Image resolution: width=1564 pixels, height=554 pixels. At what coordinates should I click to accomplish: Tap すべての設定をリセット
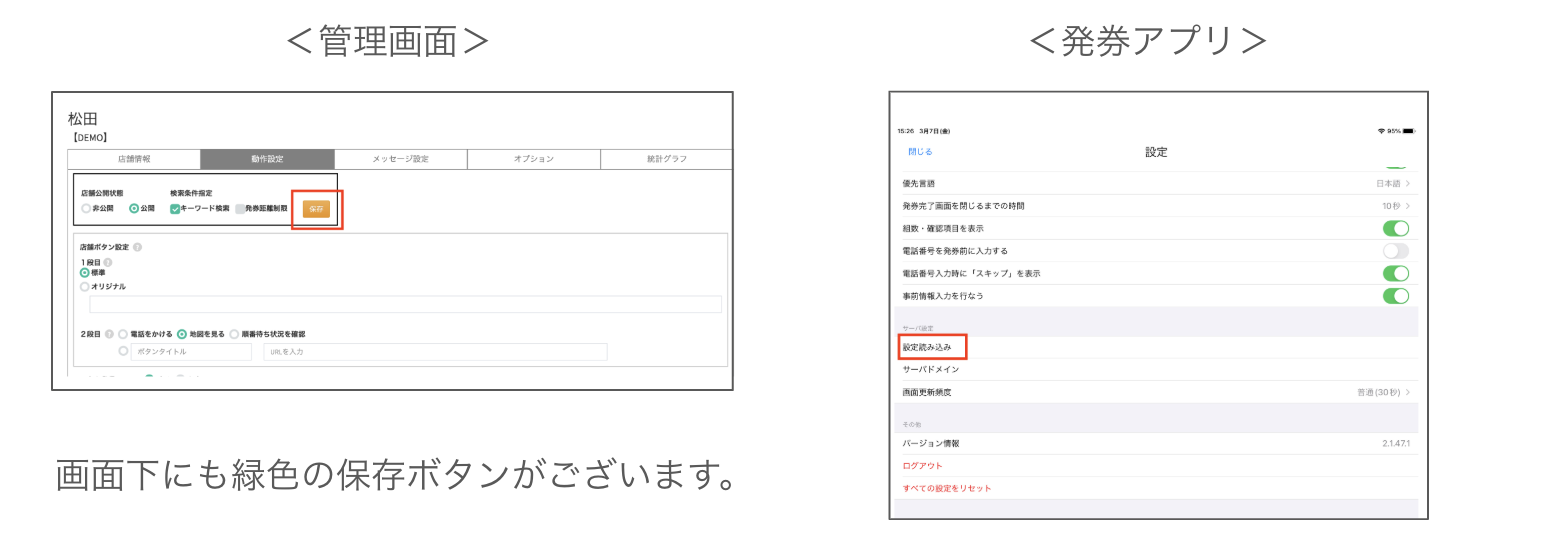click(947, 488)
